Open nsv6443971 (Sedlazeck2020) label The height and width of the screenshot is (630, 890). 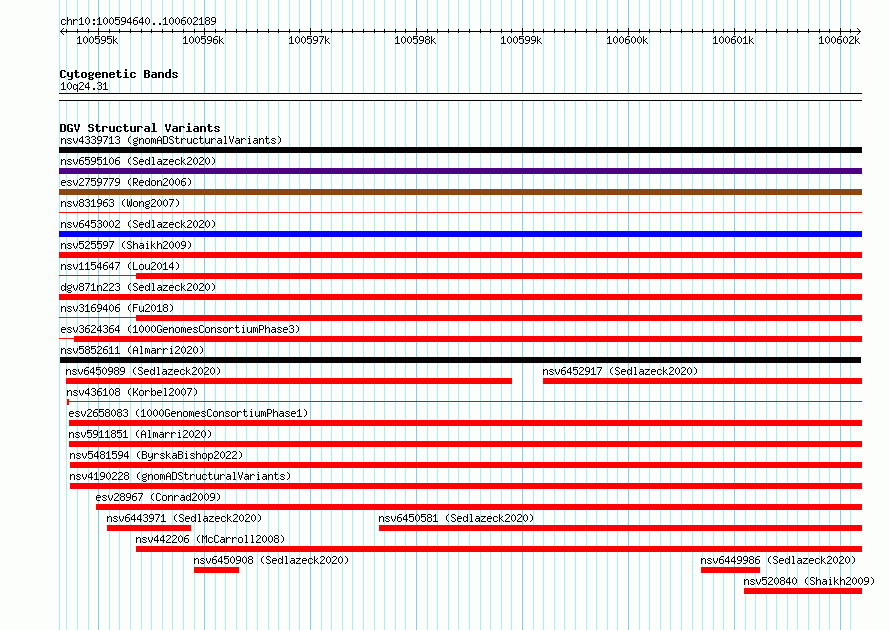(184, 518)
